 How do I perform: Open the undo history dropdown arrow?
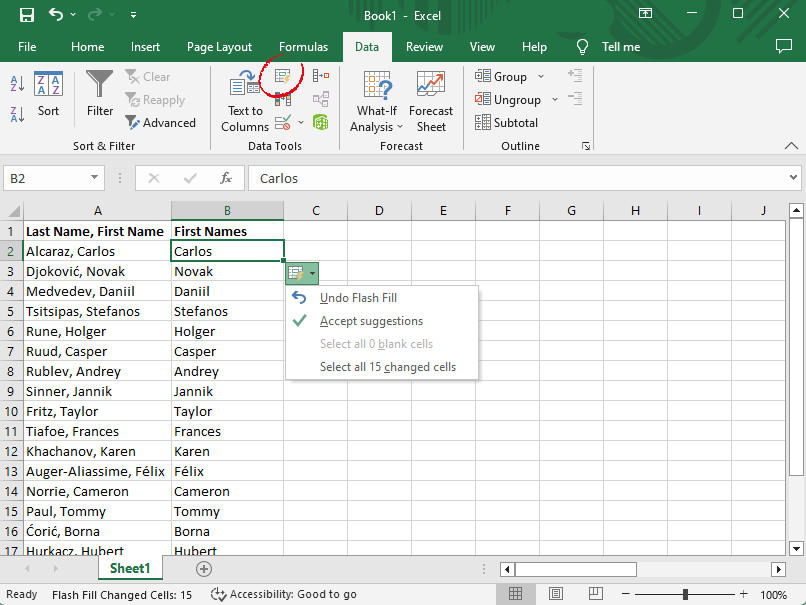click(x=73, y=15)
